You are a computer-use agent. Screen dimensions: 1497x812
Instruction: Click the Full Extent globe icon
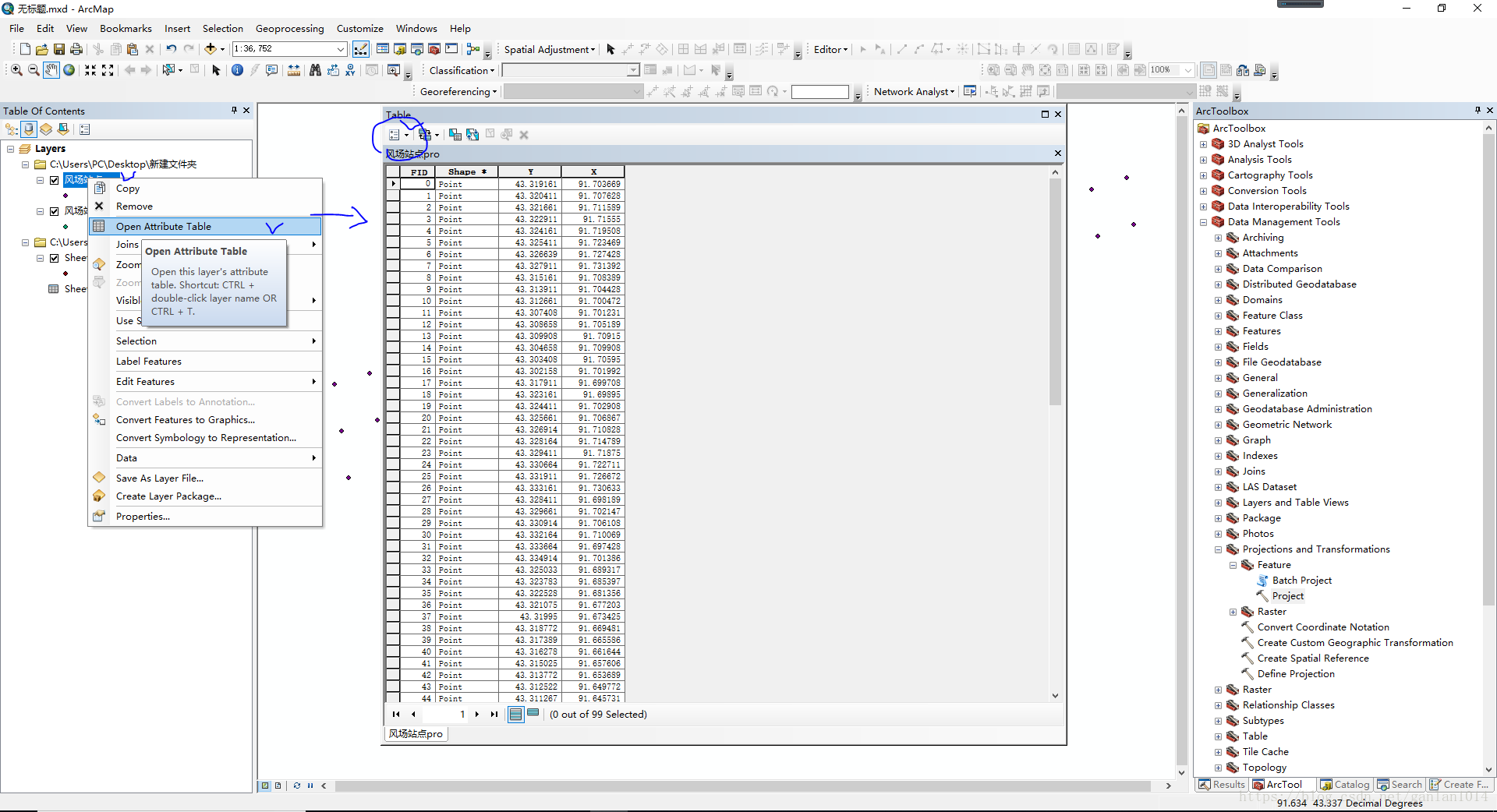[69, 70]
